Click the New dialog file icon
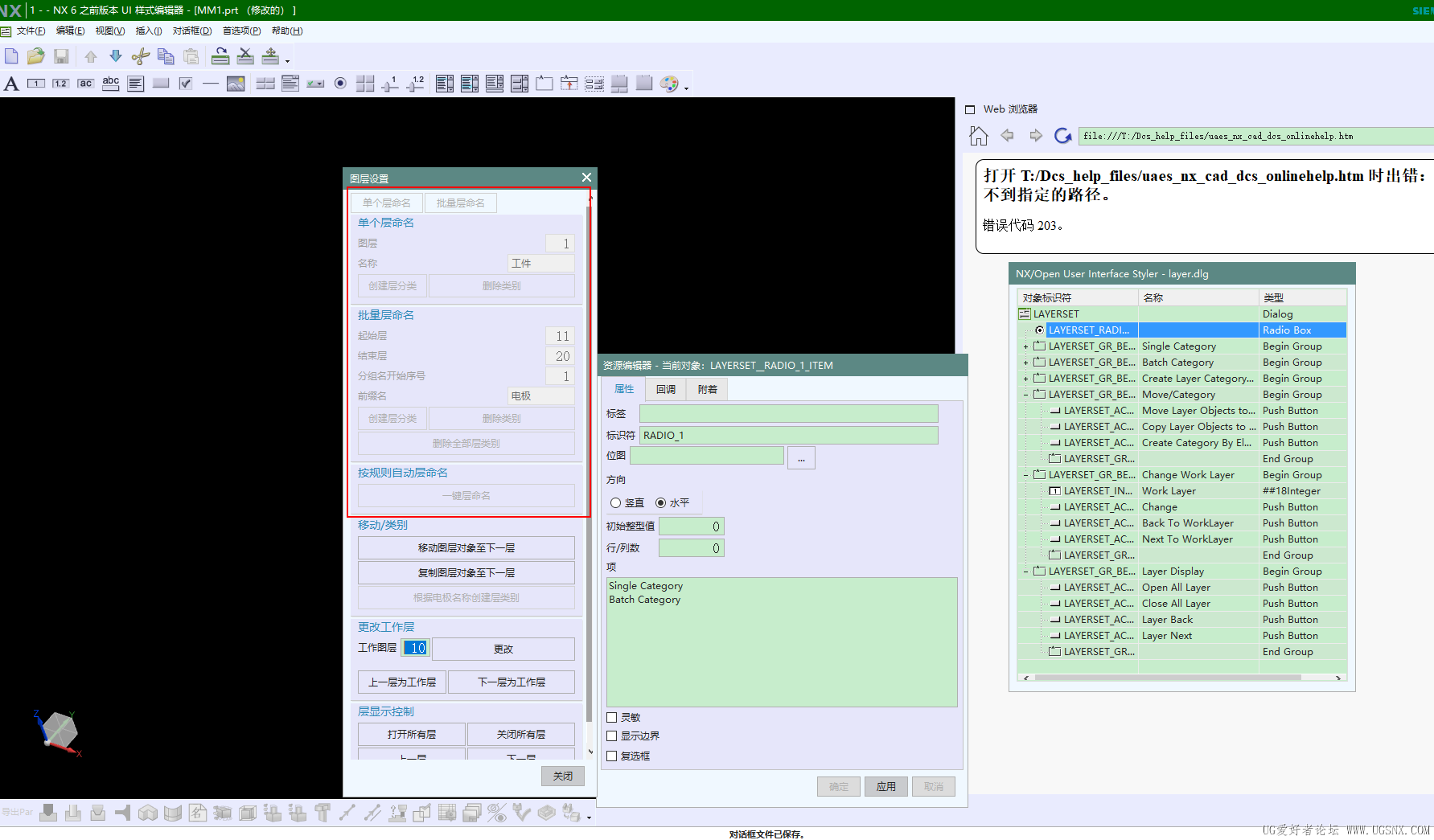The height and width of the screenshot is (840, 1434). (11, 56)
